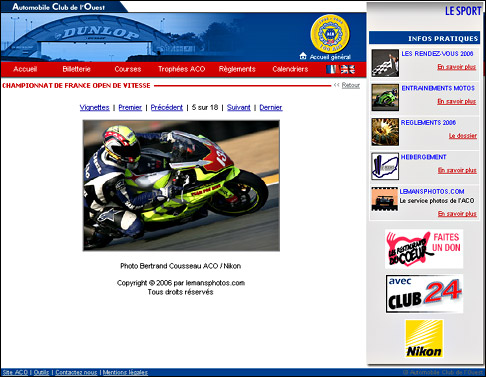Open the Hébergement circuit map thumbnail
This screenshot has width=486, height=377.
click(385, 166)
